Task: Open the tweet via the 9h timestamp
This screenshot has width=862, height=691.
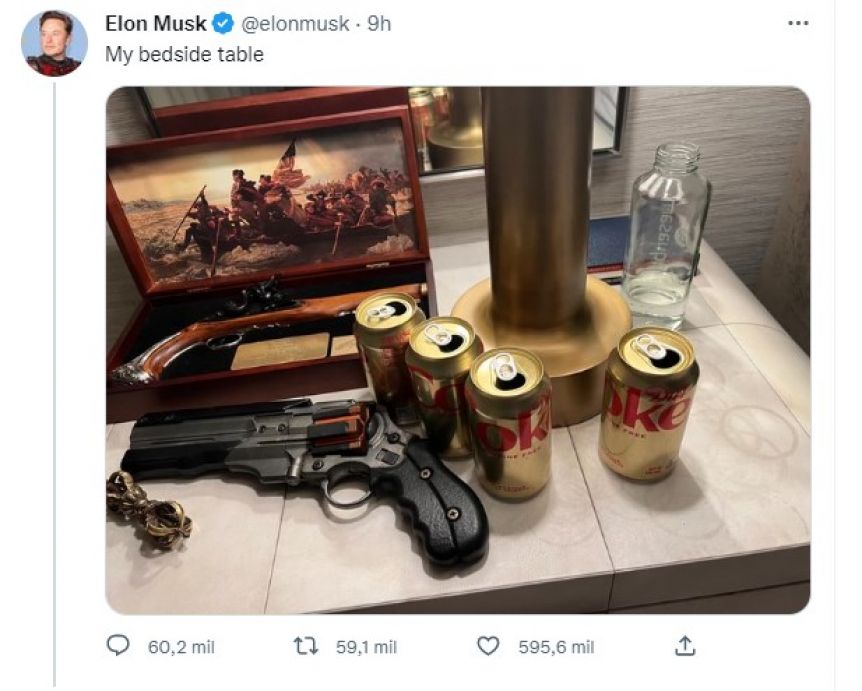Action: pyautogui.click(x=379, y=24)
